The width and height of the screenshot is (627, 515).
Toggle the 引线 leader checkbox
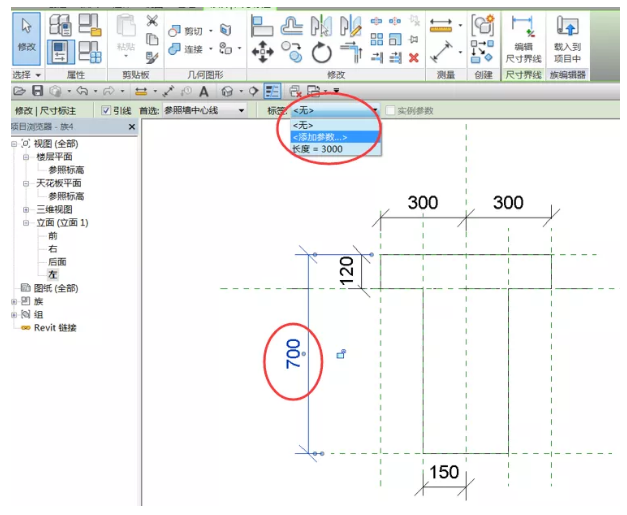point(106,110)
